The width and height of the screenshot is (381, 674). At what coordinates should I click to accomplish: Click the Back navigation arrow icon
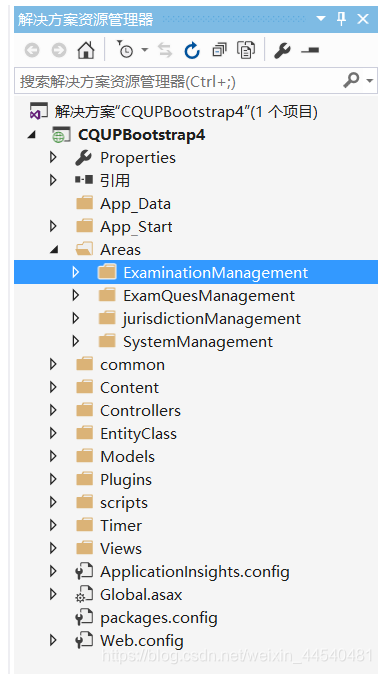coord(32,51)
